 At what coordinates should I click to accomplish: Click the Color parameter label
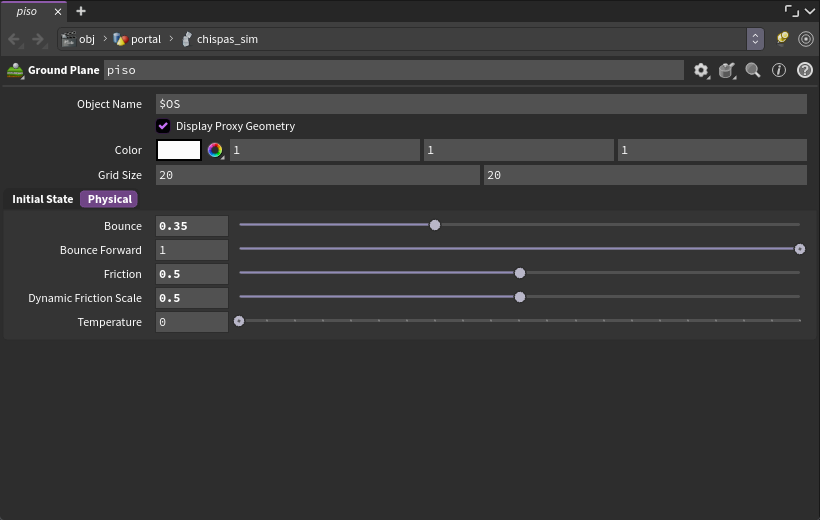pos(128,150)
